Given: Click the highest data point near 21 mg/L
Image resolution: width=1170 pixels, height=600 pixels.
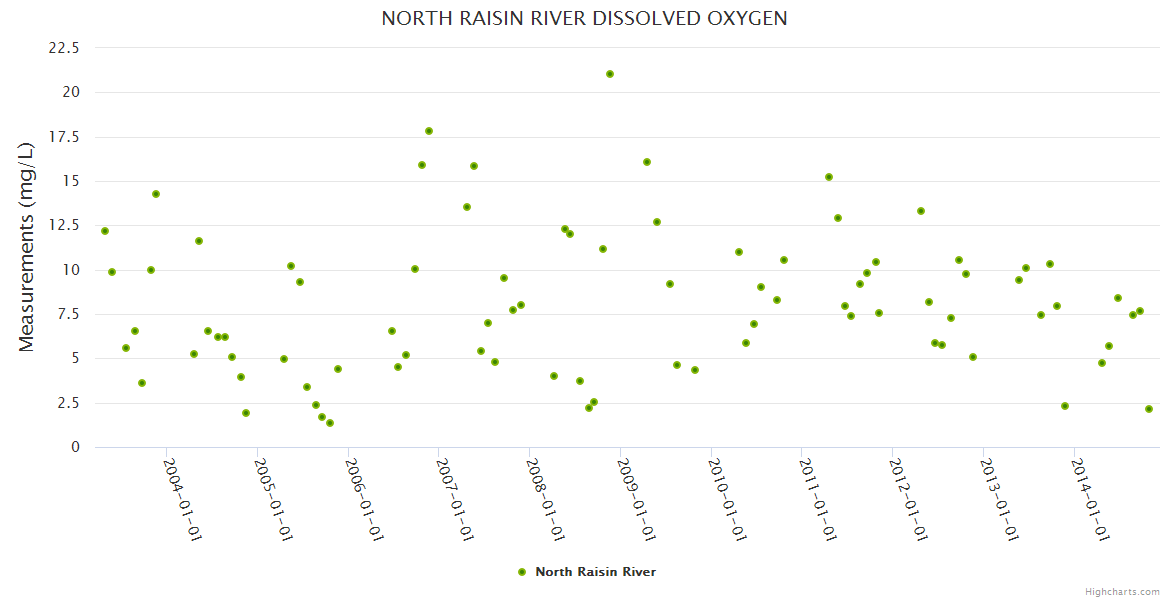Looking at the screenshot, I should coord(610,74).
